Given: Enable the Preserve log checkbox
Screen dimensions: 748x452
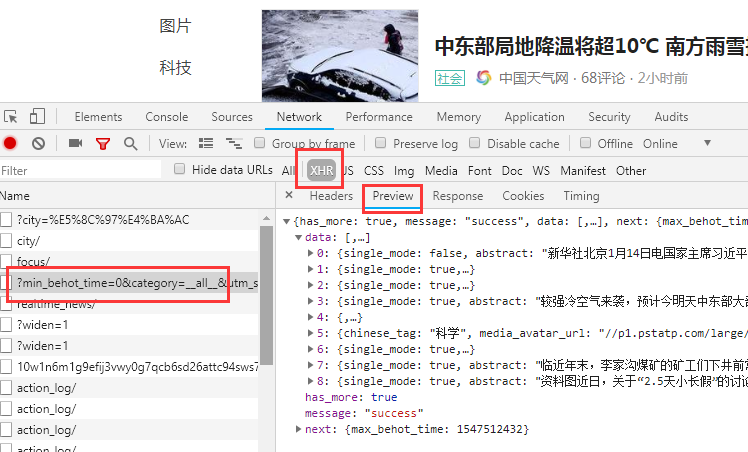Looking at the screenshot, I should [x=381, y=143].
